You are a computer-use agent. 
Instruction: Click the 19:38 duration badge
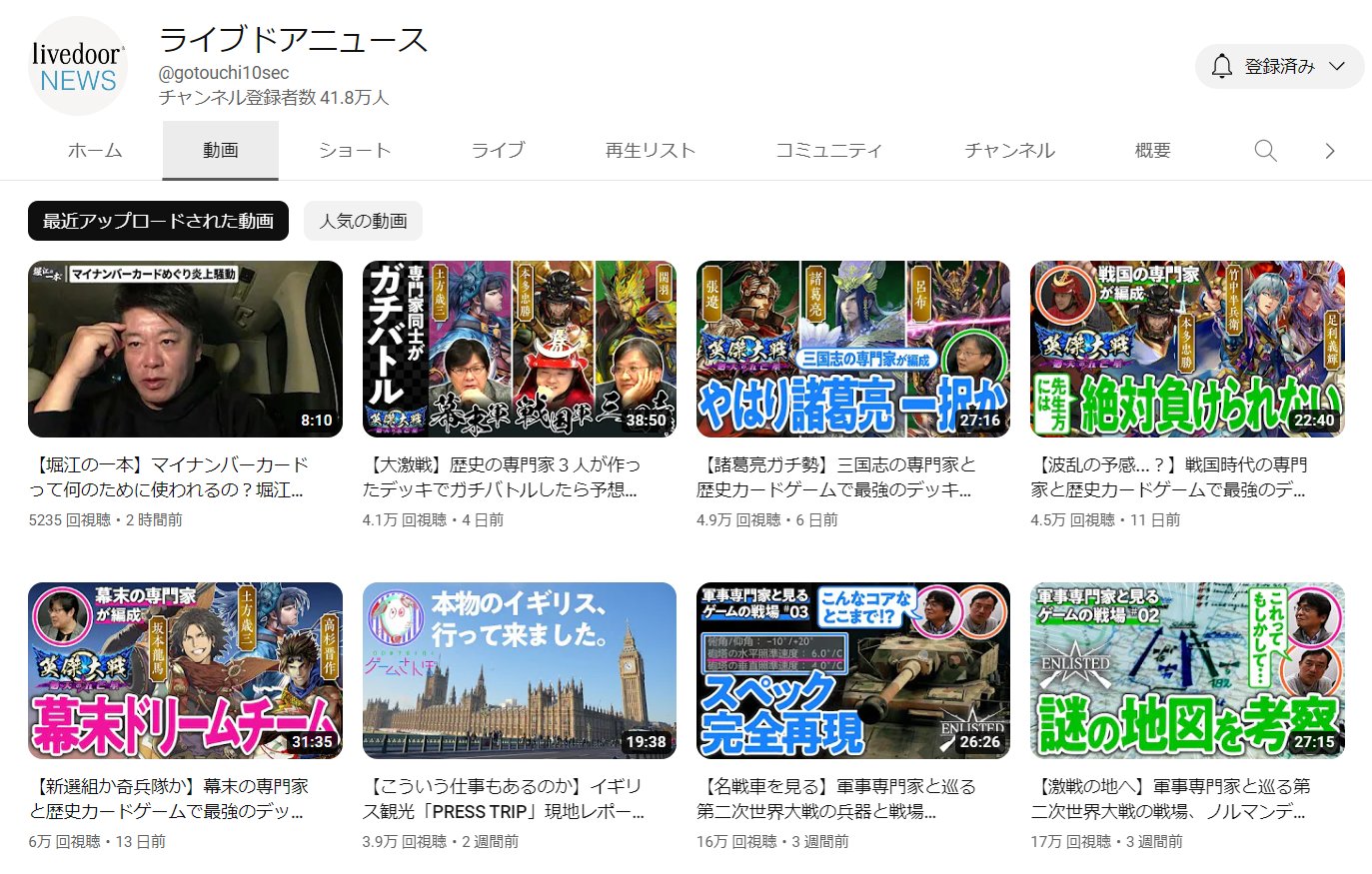(x=647, y=742)
